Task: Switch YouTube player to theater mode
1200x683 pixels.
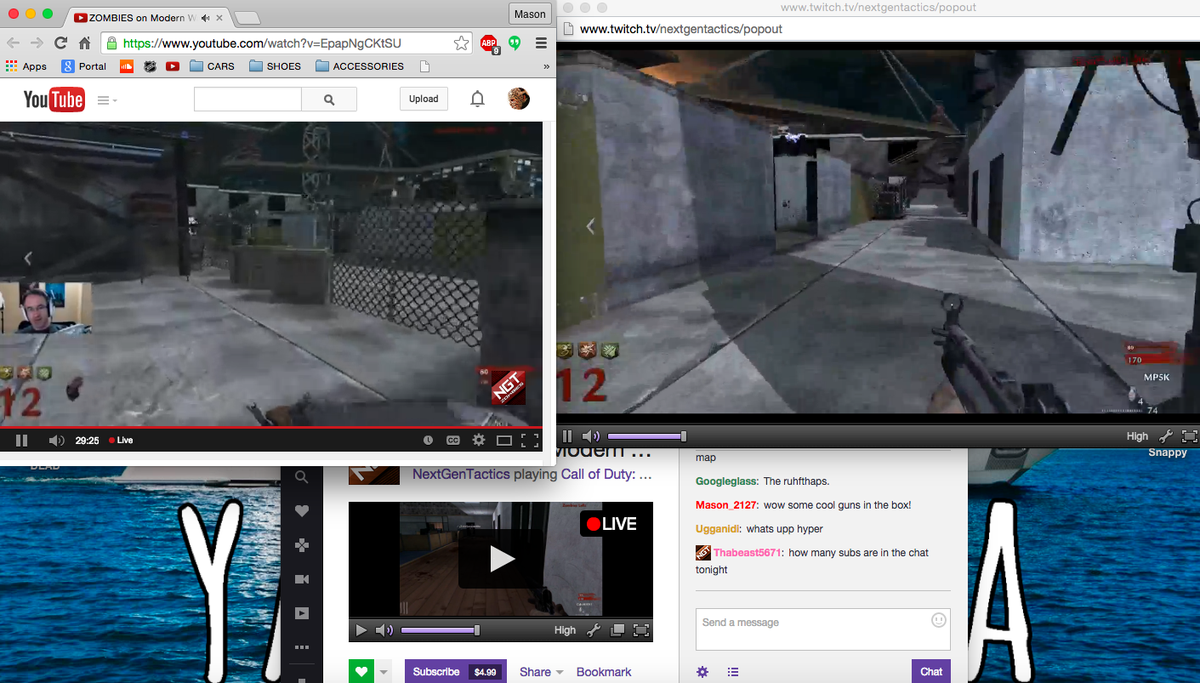Action: [504, 440]
